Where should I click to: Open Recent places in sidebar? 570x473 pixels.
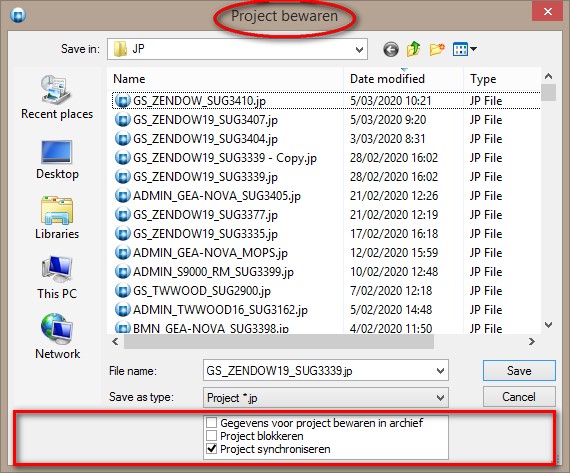tap(57, 97)
